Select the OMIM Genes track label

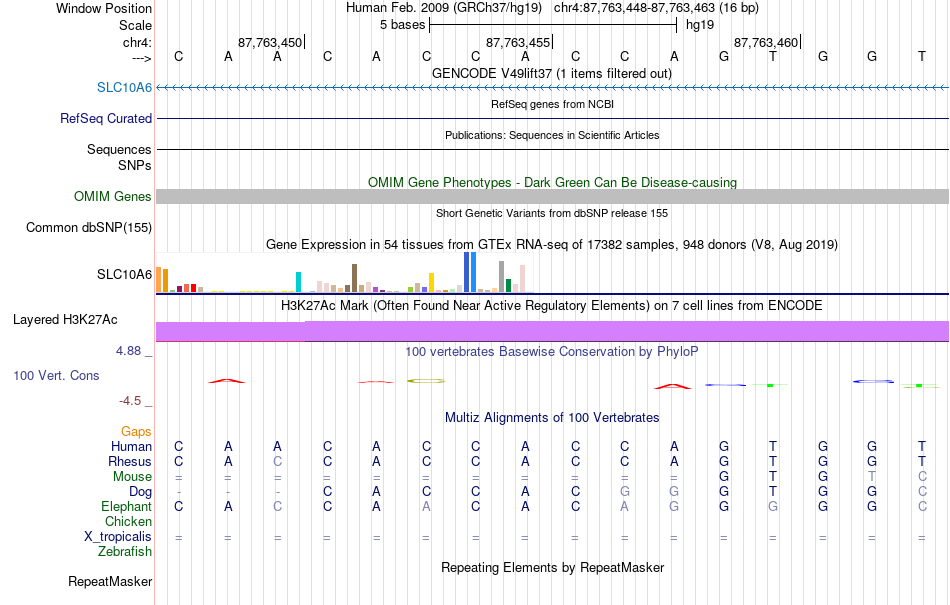(x=112, y=196)
